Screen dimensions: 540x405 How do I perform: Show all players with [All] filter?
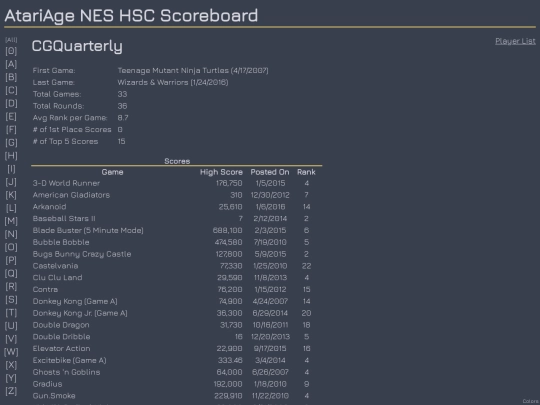(x=11, y=40)
